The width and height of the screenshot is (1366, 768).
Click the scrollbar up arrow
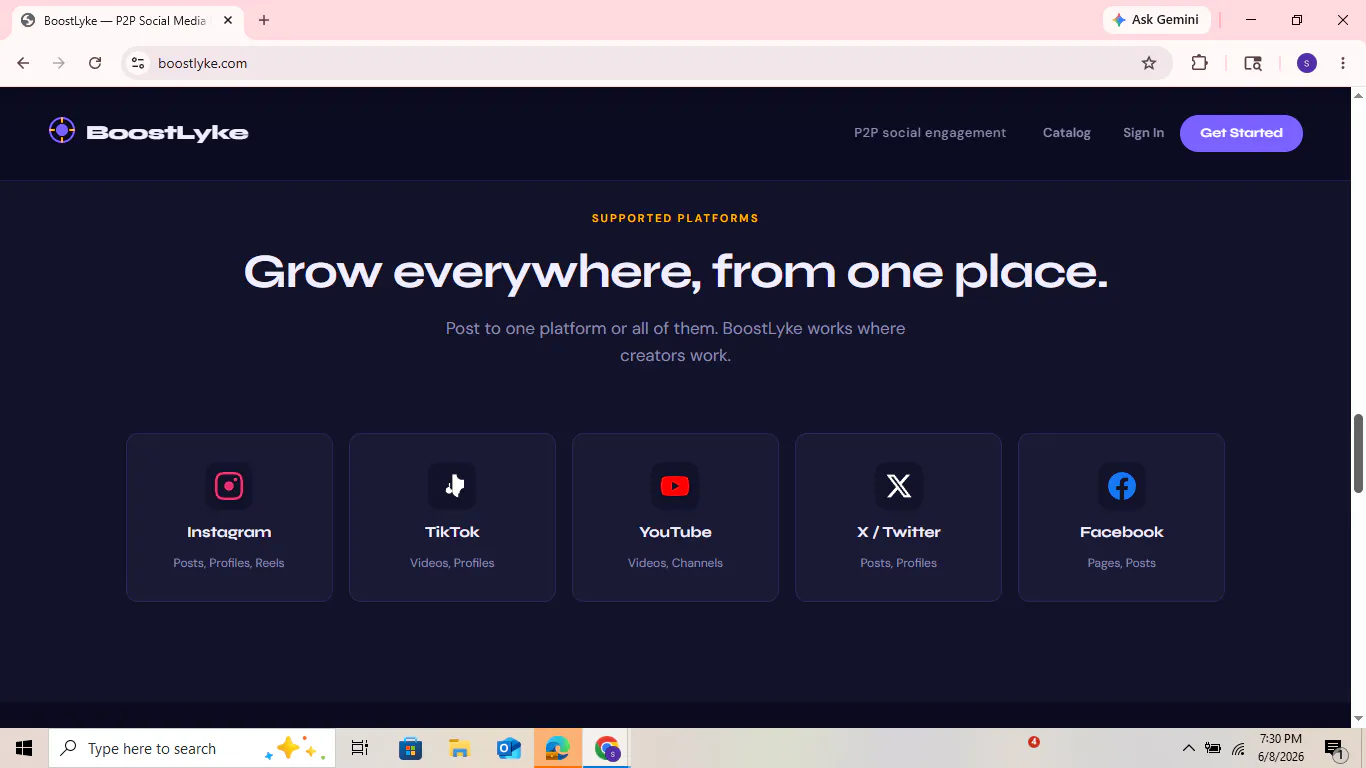(1358, 96)
